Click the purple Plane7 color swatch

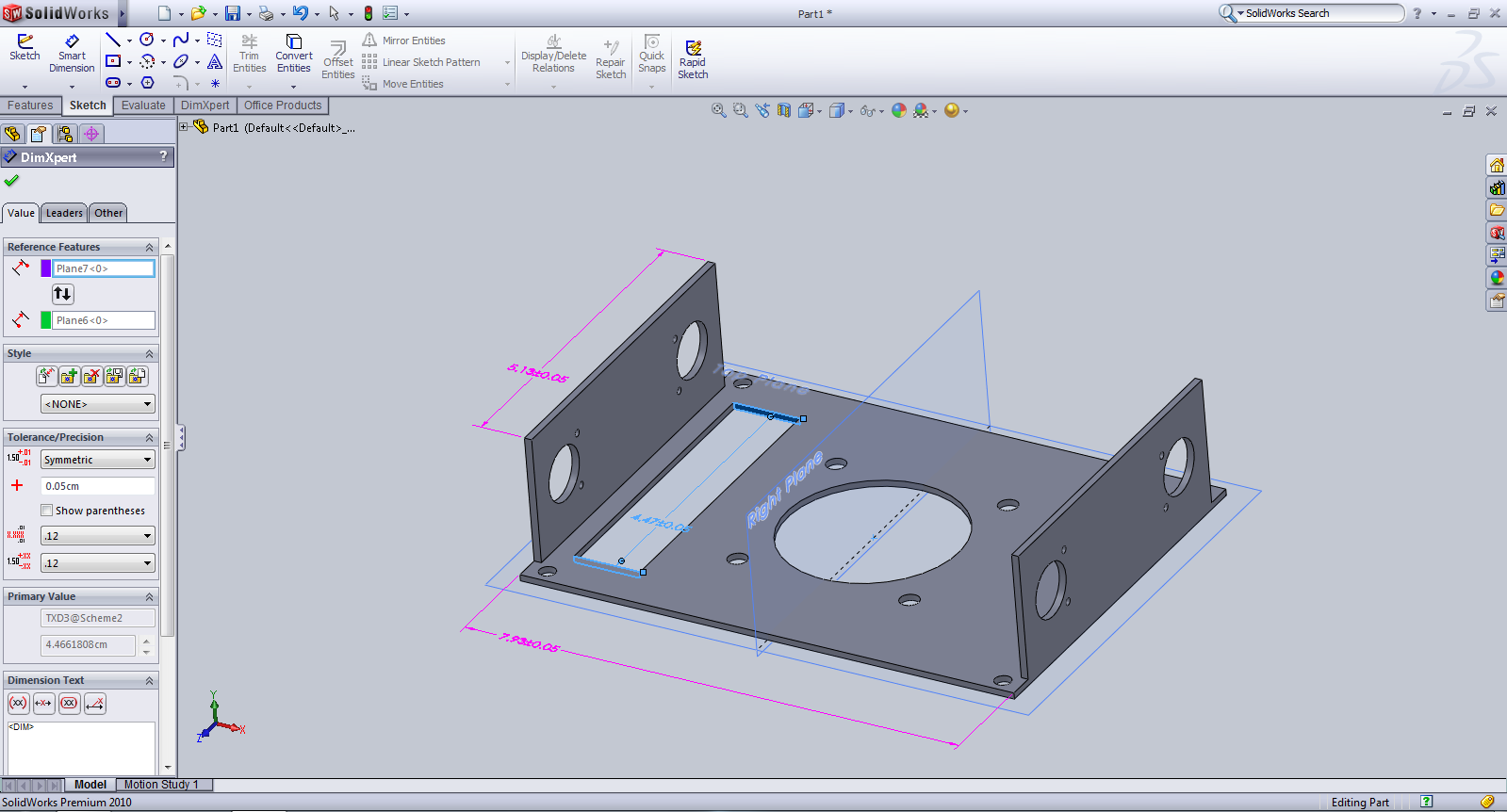(45, 268)
